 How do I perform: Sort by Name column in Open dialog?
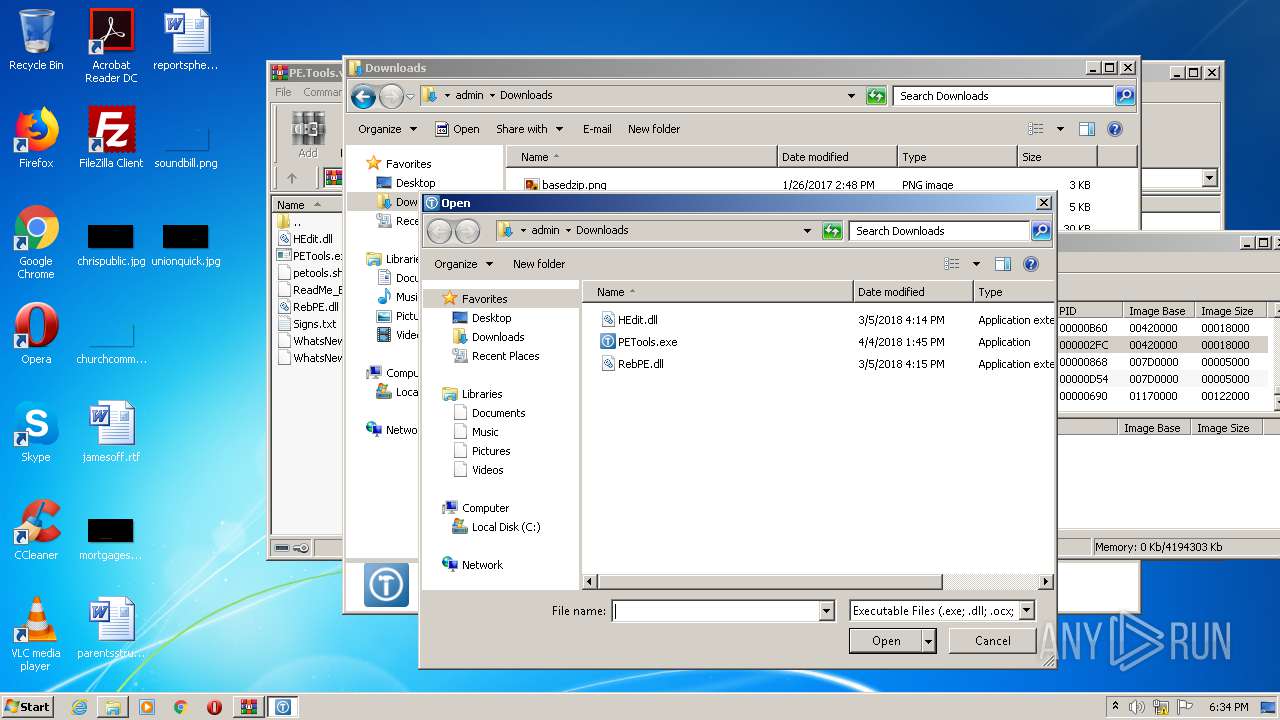coord(718,292)
